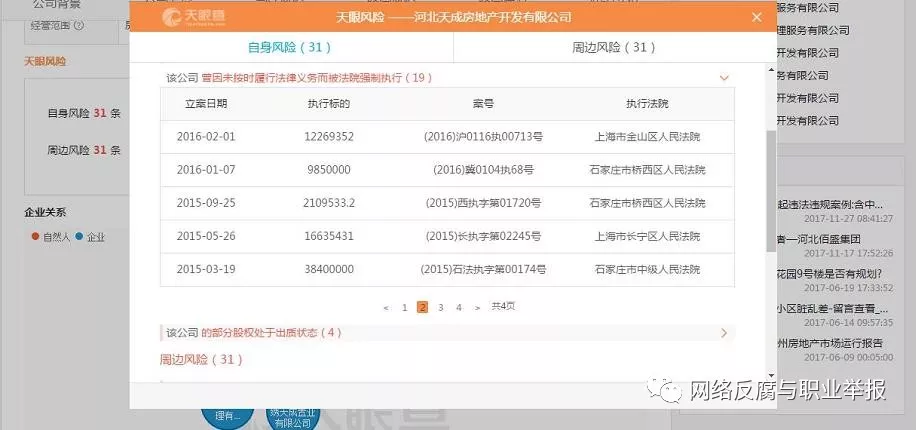Viewport: 916px width, 430px height.
Task: Open news item ending 河北佰盛集团
Action: [818, 240]
